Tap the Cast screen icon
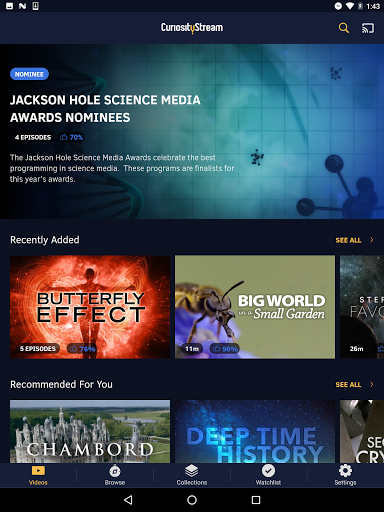Viewport: 384px width, 512px height. (368, 28)
